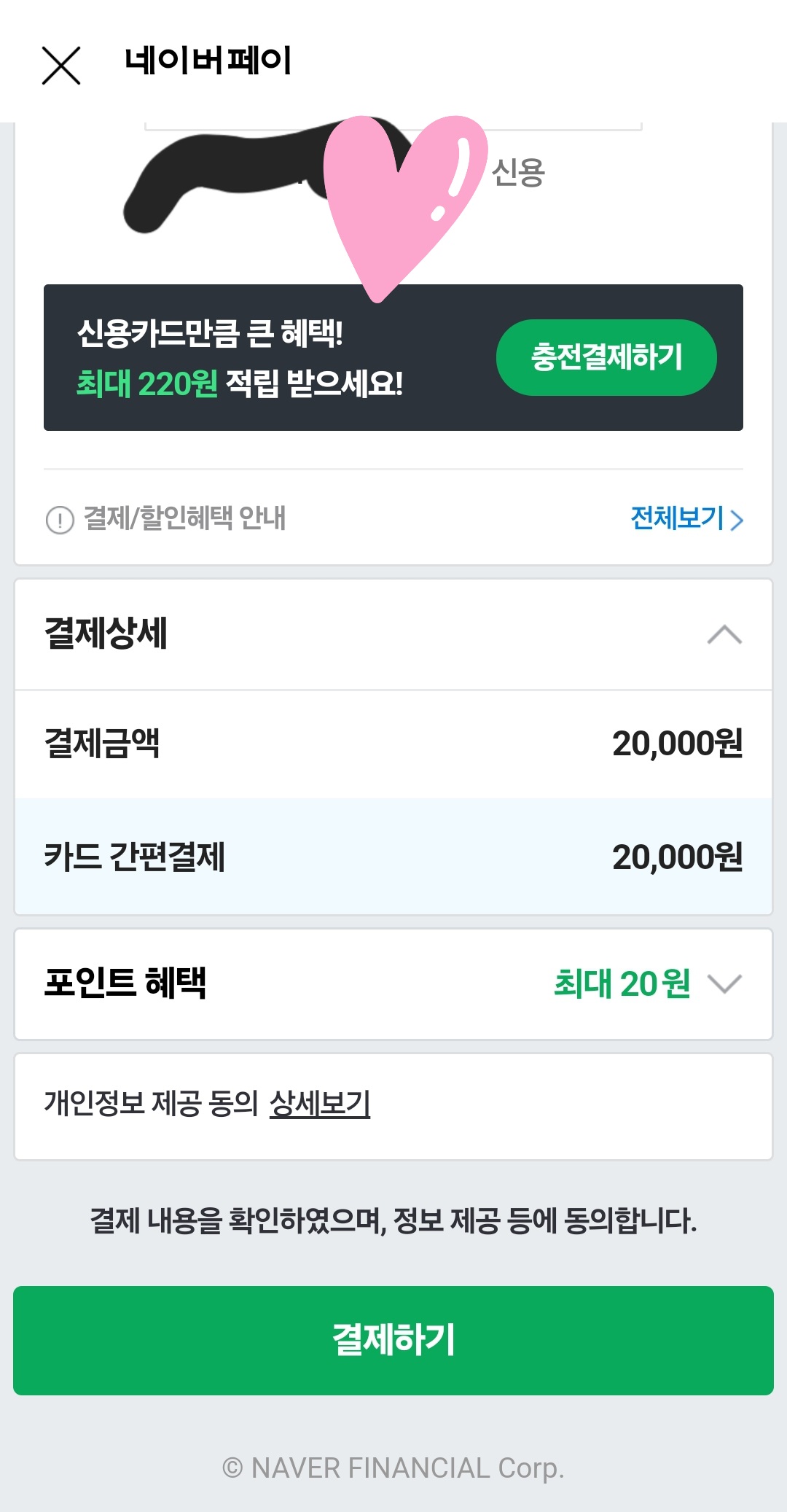Image resolution: width=787 pixels, height=1512 pixels.
Task: Close the 네이버페이 payment screen
Action: pos(61,66)
